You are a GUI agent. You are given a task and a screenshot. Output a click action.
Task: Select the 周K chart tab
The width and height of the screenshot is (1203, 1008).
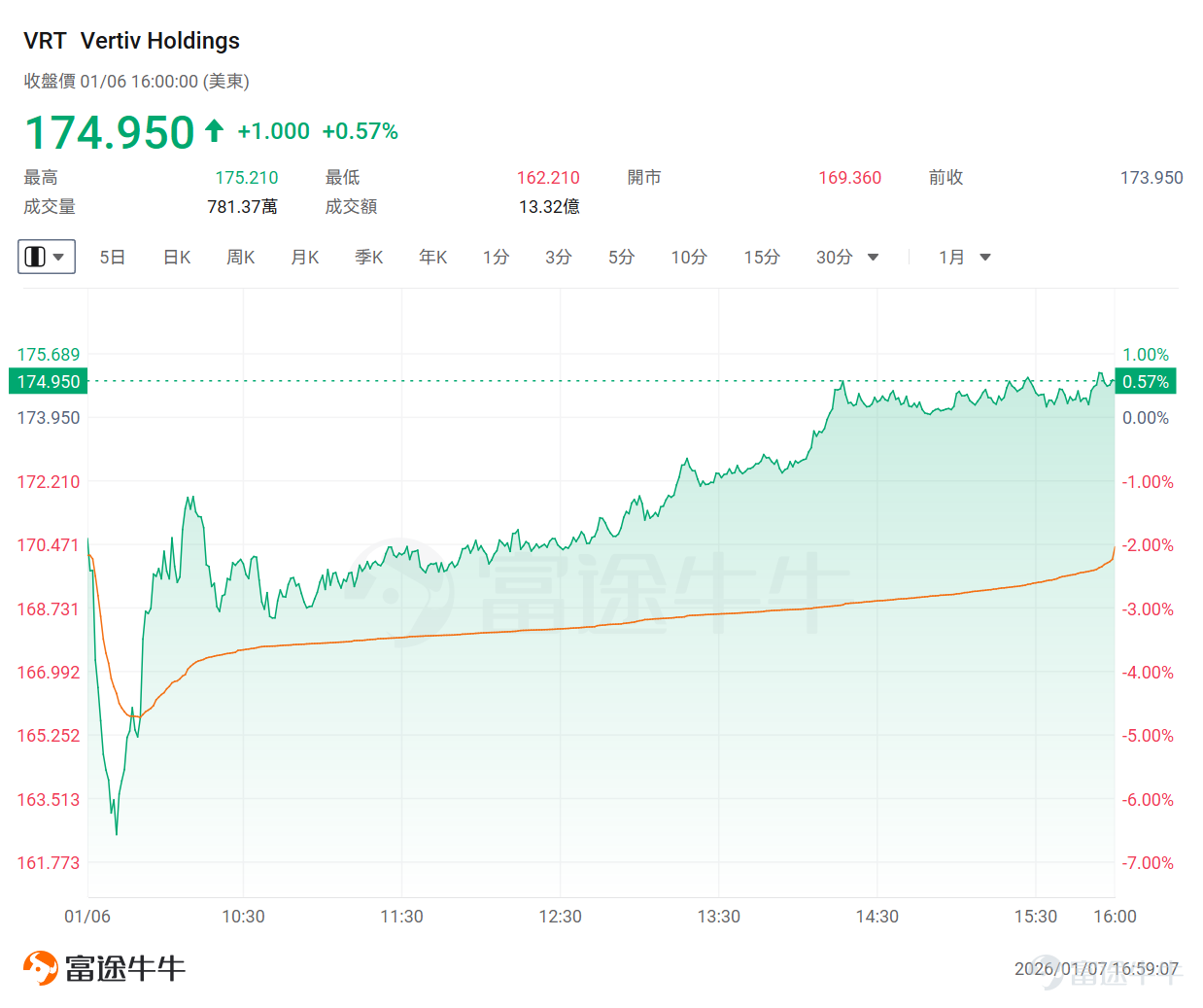point(241,258)
